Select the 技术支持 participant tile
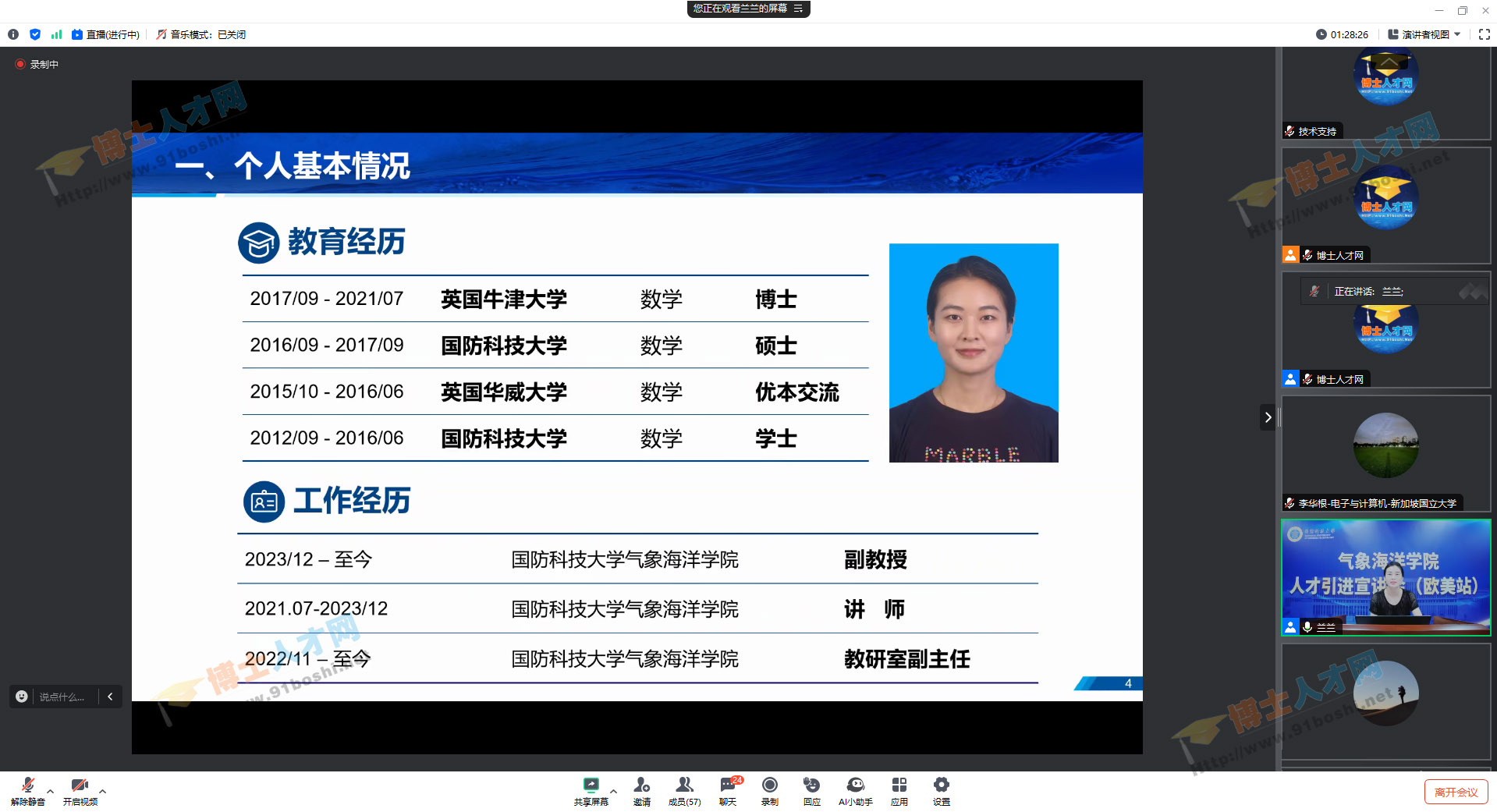 [x=1386, y=93]
